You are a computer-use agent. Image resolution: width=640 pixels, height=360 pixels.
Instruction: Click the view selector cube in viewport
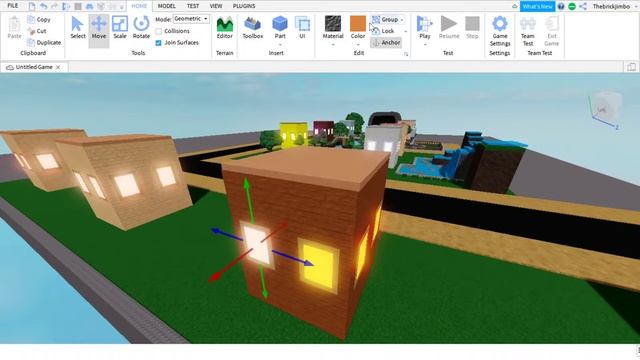click(607, 106)
